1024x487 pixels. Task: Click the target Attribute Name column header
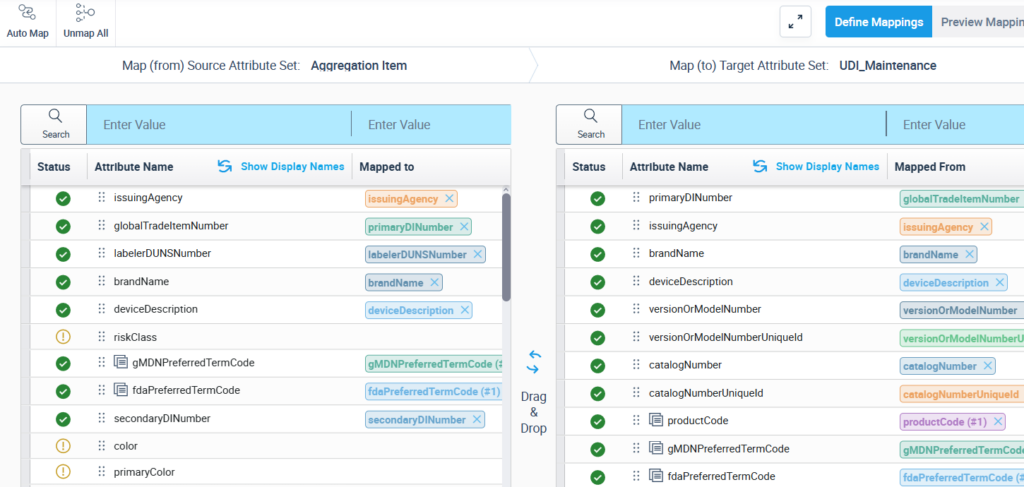tap(669, 166)
